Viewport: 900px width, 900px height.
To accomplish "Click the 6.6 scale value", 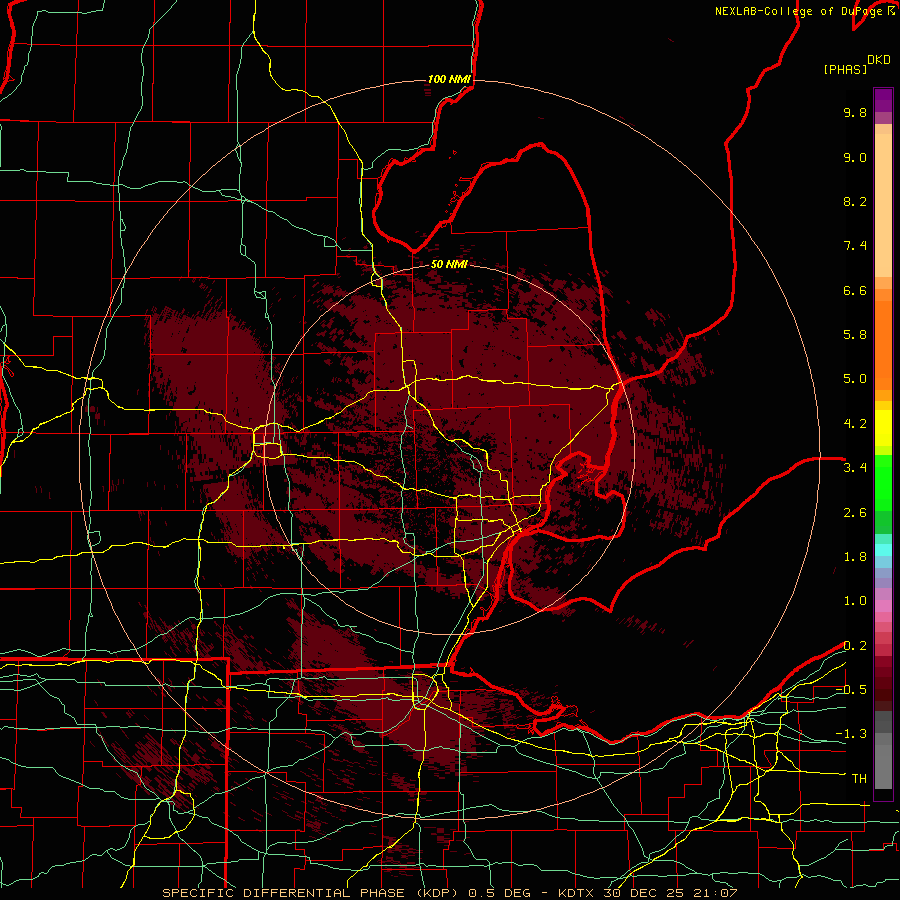I will point(855,290).
